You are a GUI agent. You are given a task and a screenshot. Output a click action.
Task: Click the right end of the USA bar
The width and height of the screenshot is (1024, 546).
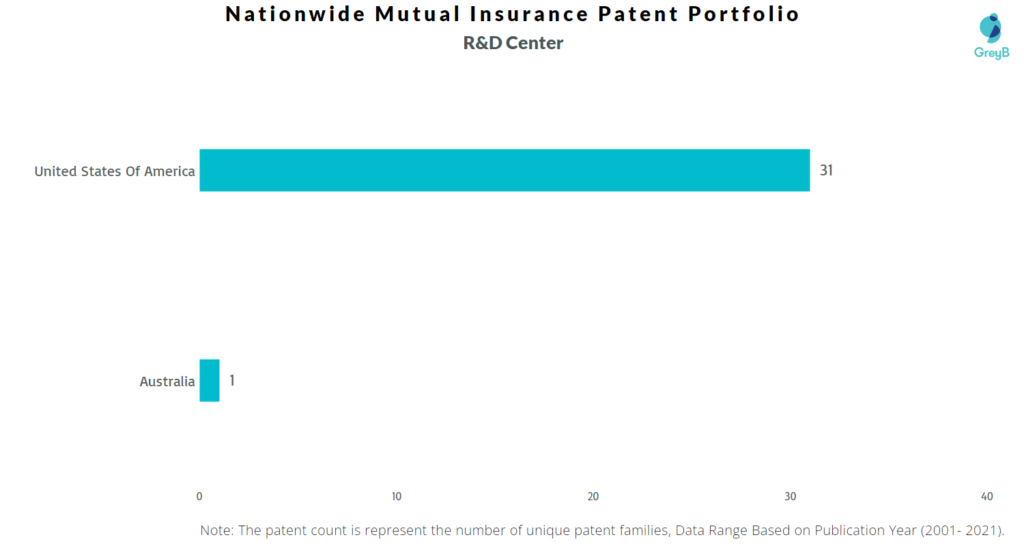coord(805,170)
